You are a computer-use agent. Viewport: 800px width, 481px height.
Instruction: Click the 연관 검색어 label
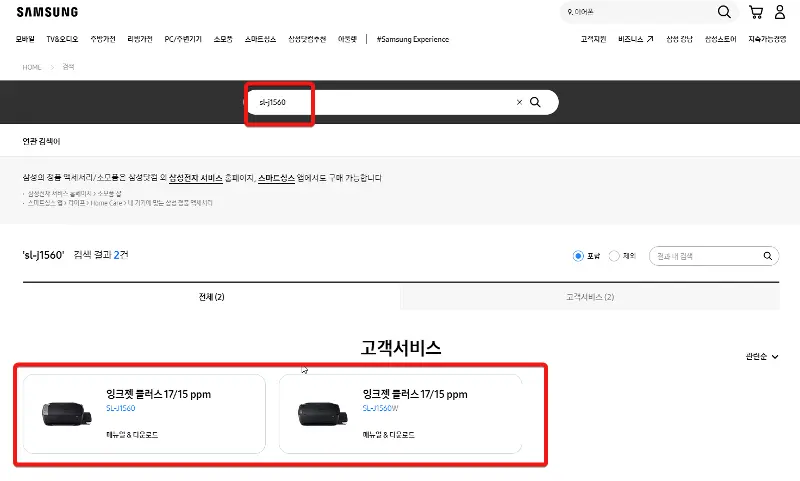[41, 141]
